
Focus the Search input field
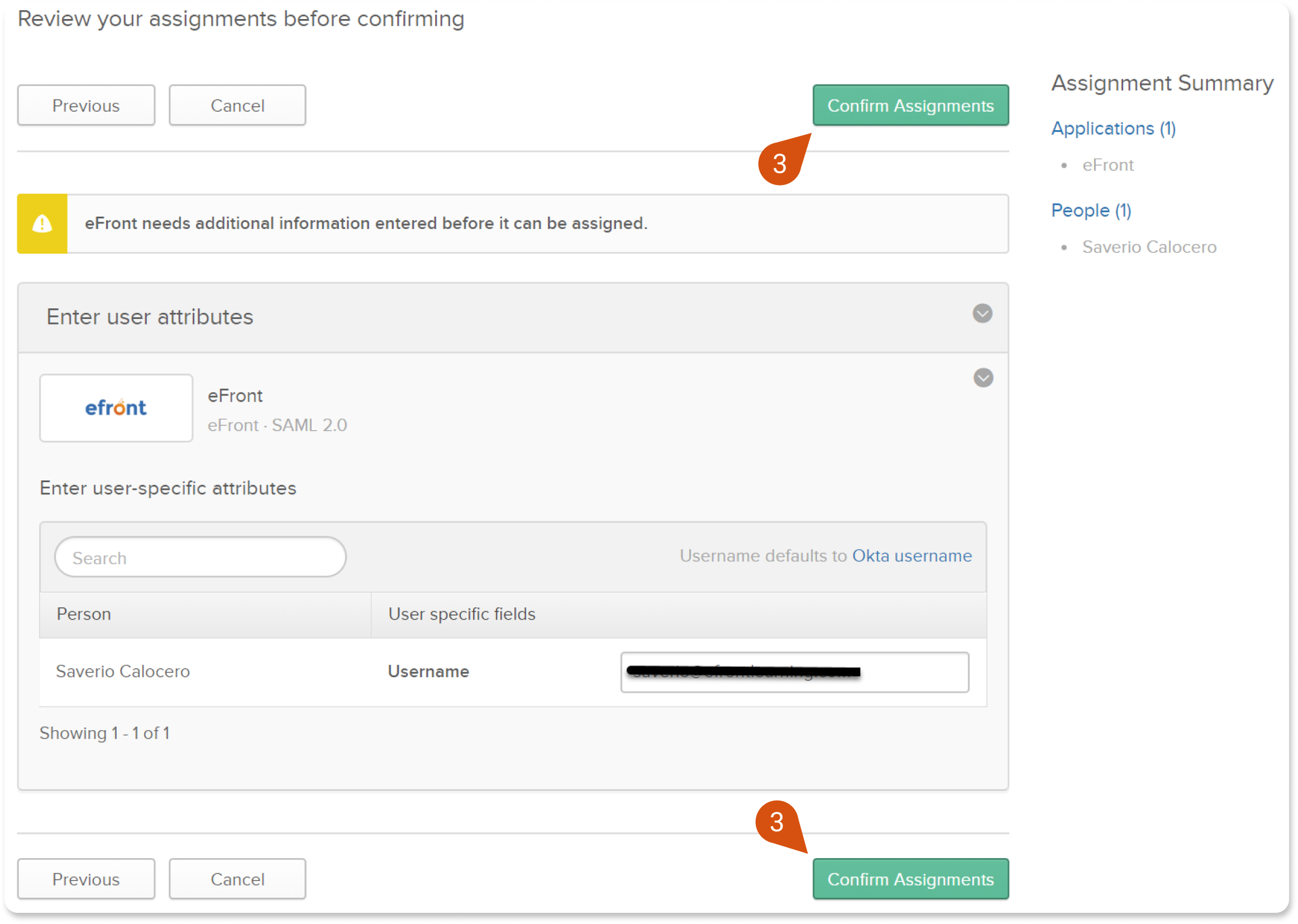click(200, 557)
